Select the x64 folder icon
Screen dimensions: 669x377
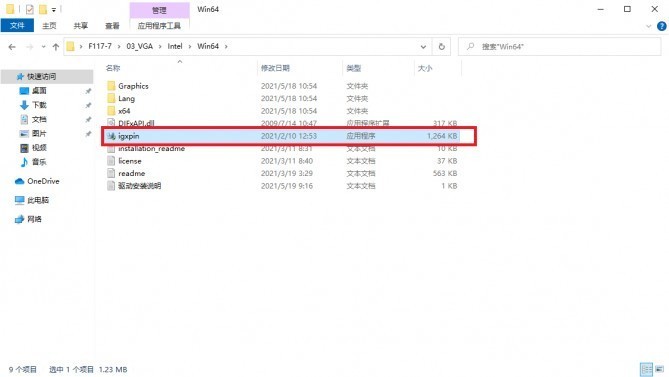111,111
